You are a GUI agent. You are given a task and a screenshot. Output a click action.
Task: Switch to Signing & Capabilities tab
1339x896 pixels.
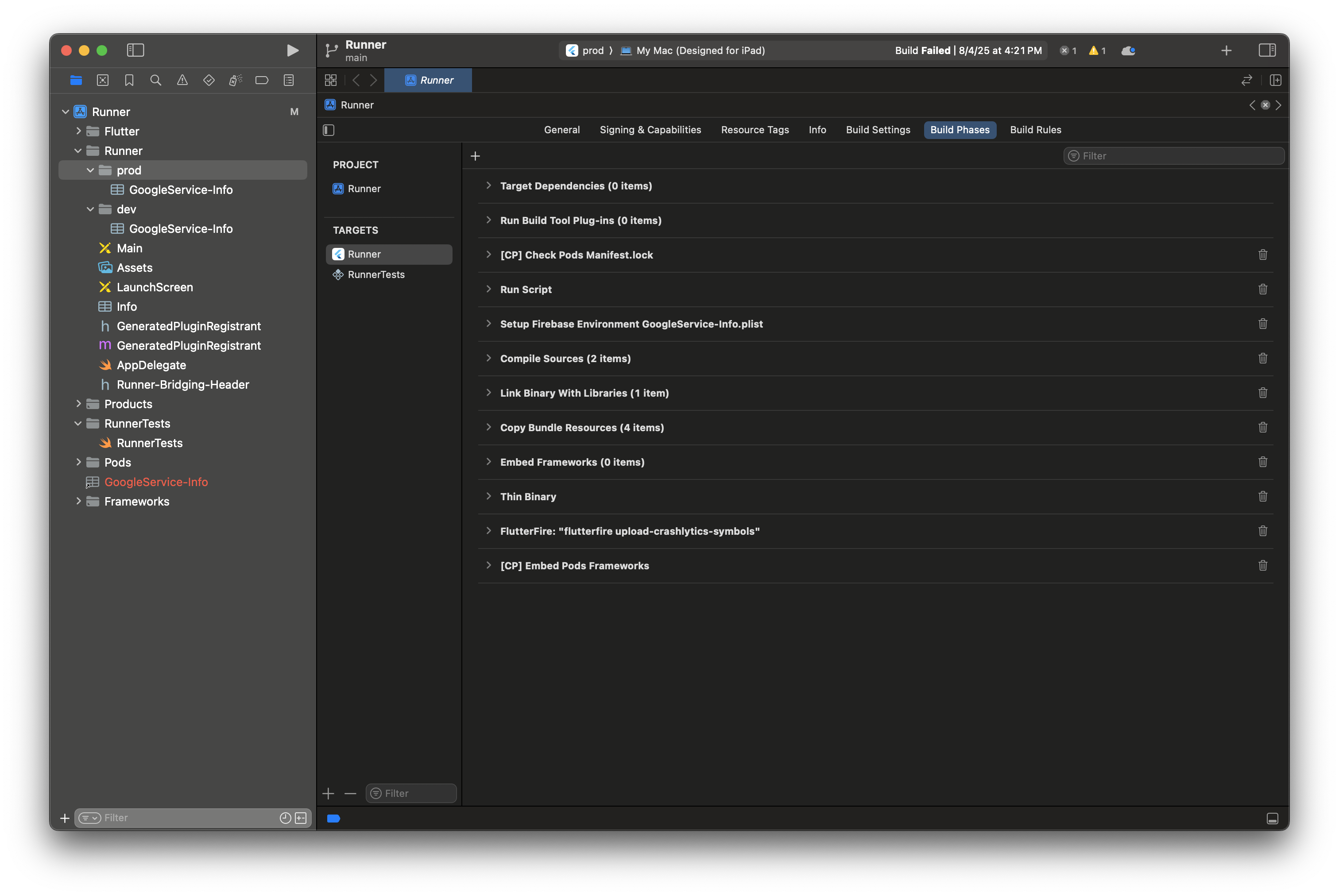click(x=650, y=130)
